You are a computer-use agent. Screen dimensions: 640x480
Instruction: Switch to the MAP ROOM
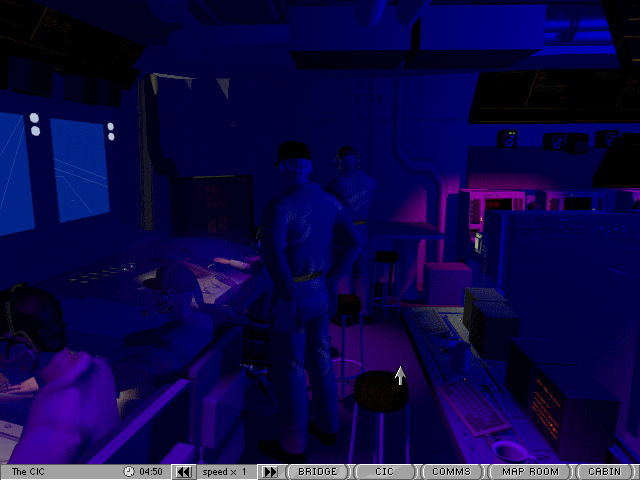tap(530, 472)
